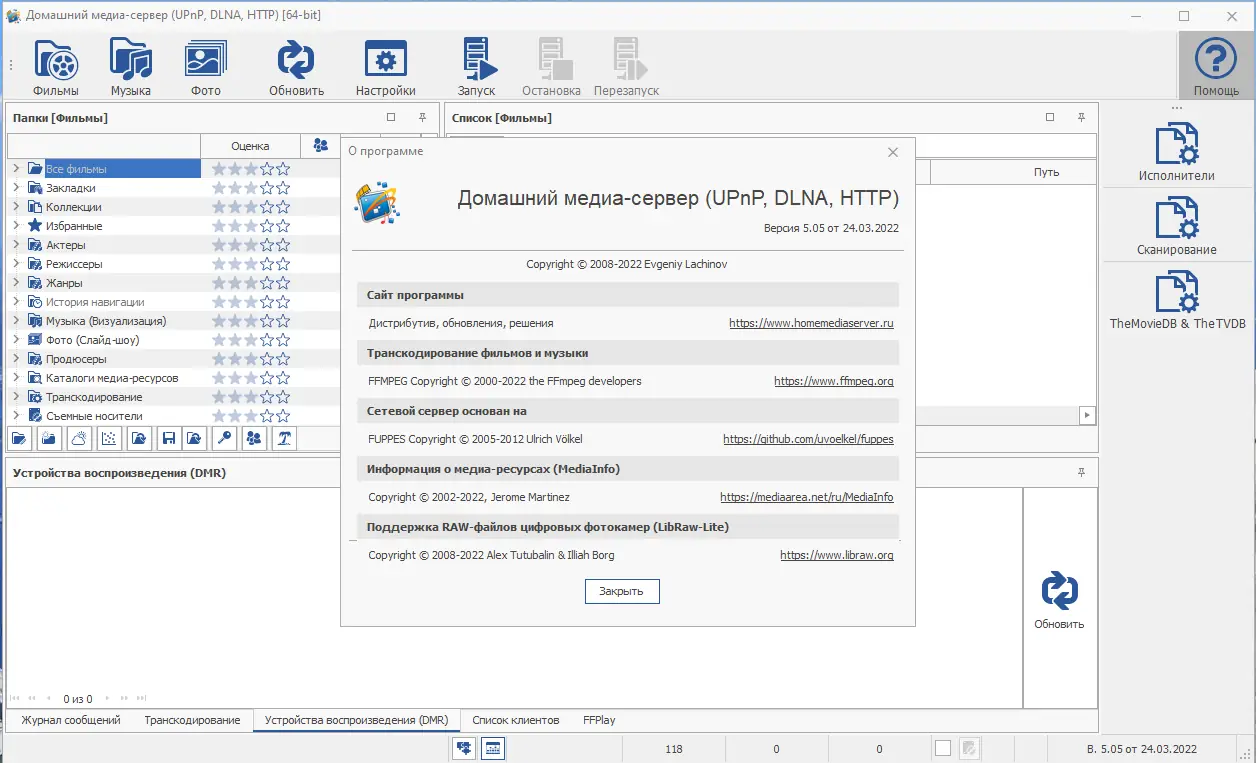Open the www.ffmpeg.org link
The height and width of the screenshot is (763, 1256).
834,382
